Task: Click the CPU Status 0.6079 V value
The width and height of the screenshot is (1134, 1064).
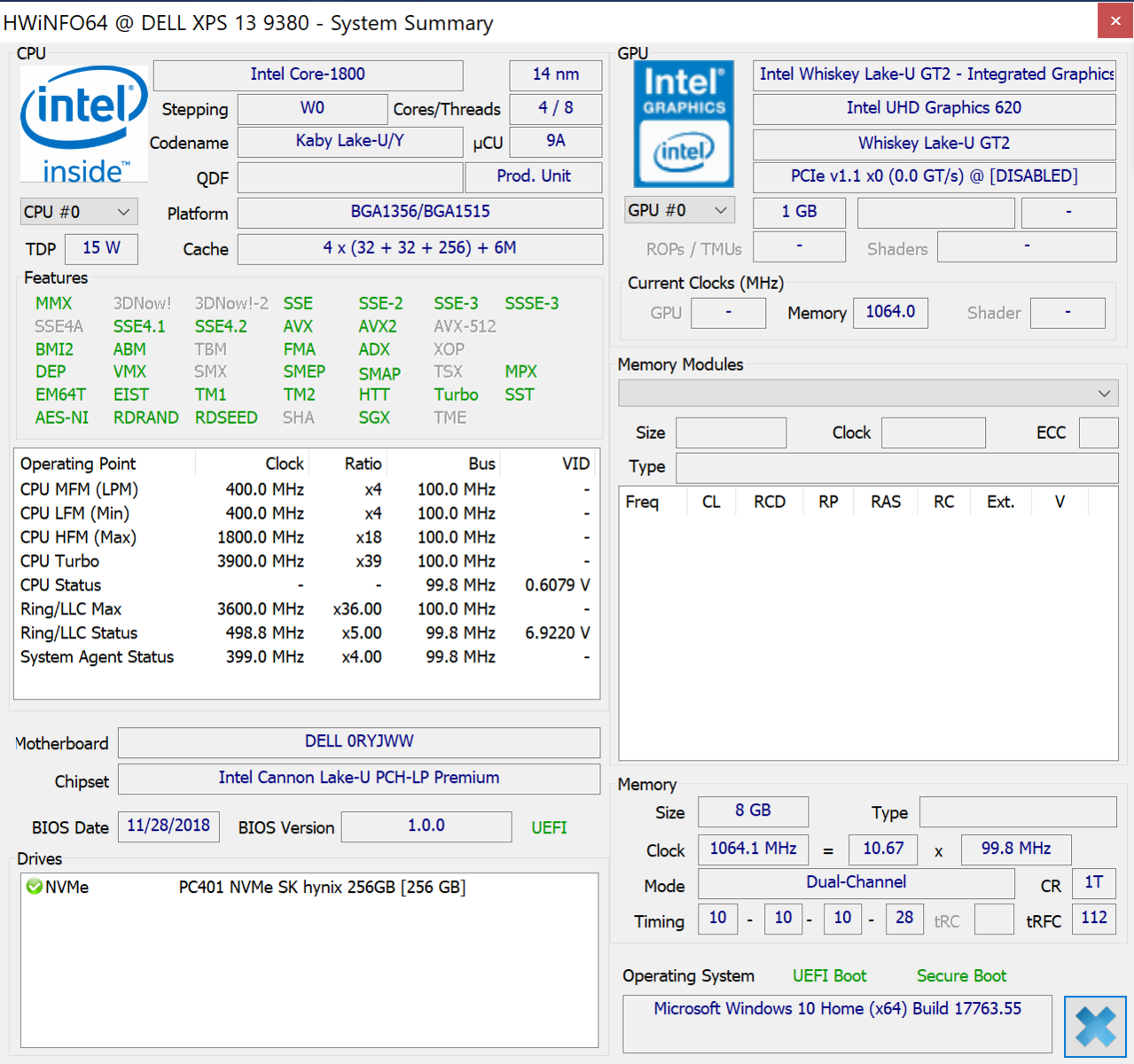Action: click(557, 585)
